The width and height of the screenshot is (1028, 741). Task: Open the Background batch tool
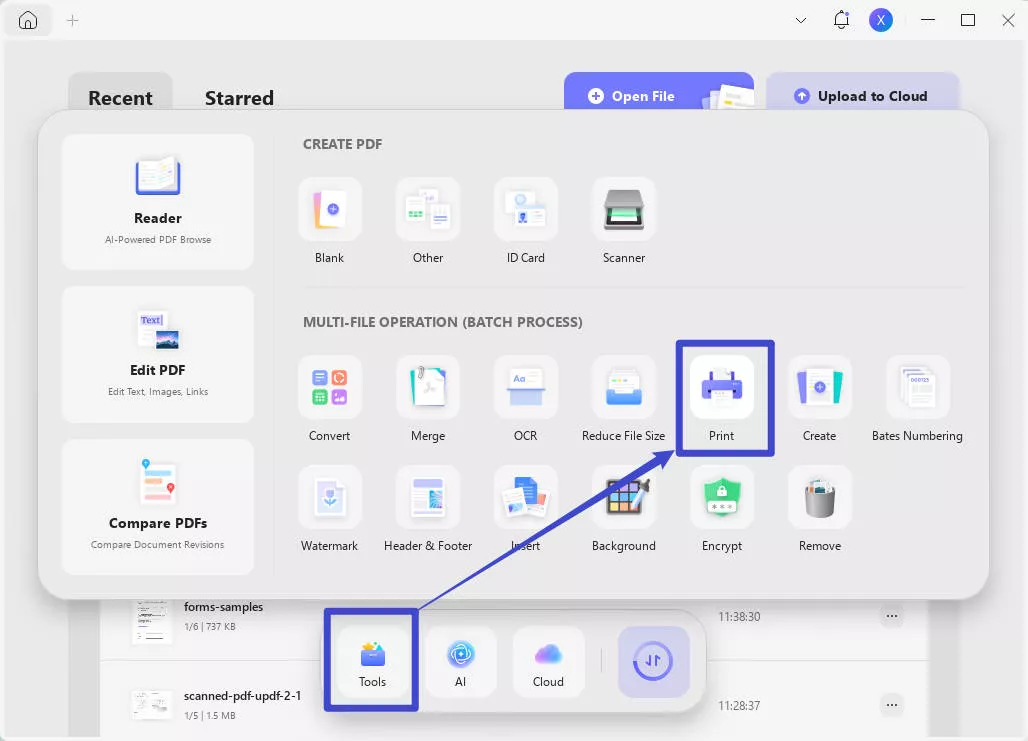point(623,498)
